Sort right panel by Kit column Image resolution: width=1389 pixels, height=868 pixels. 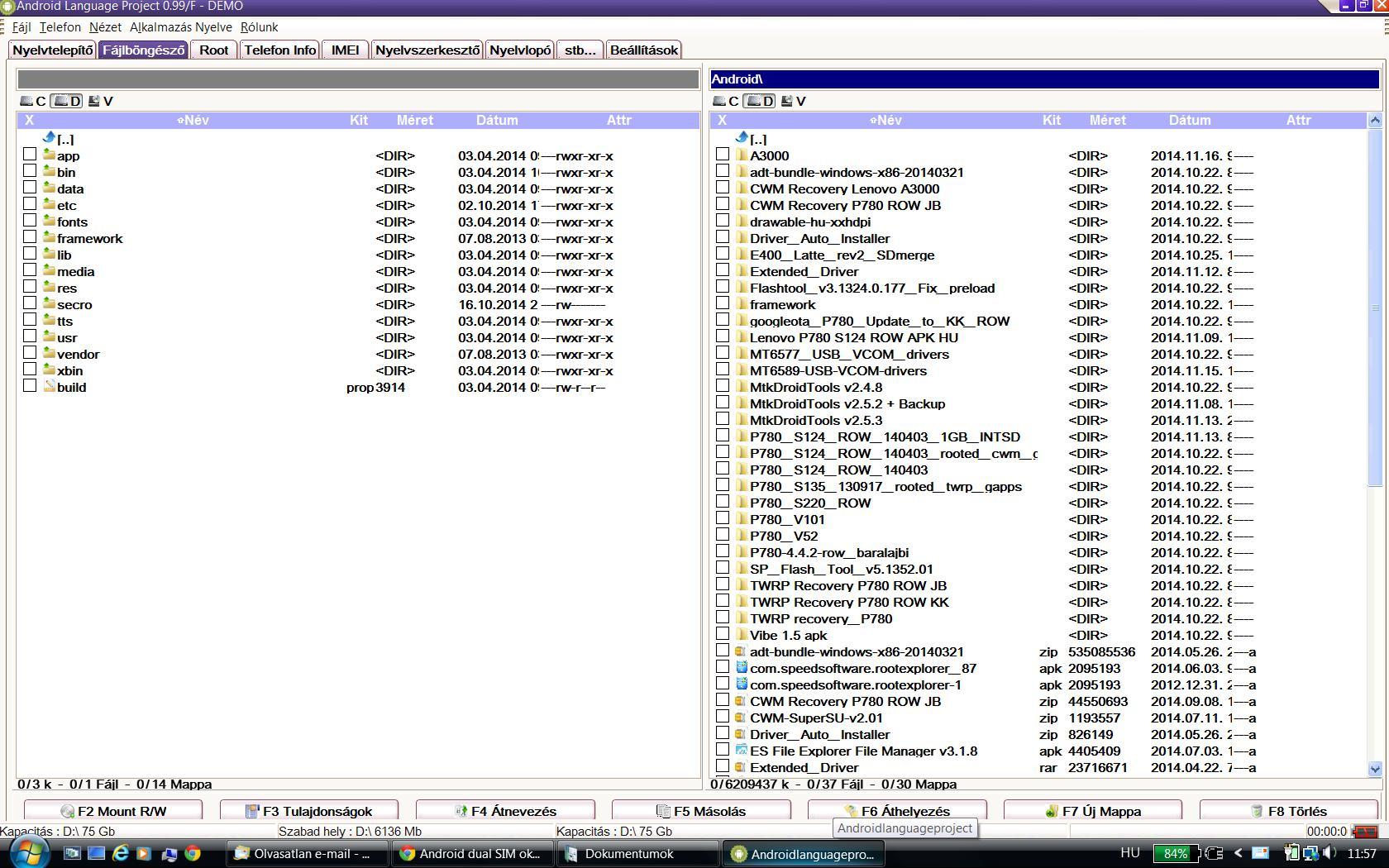click(1051, 120)
